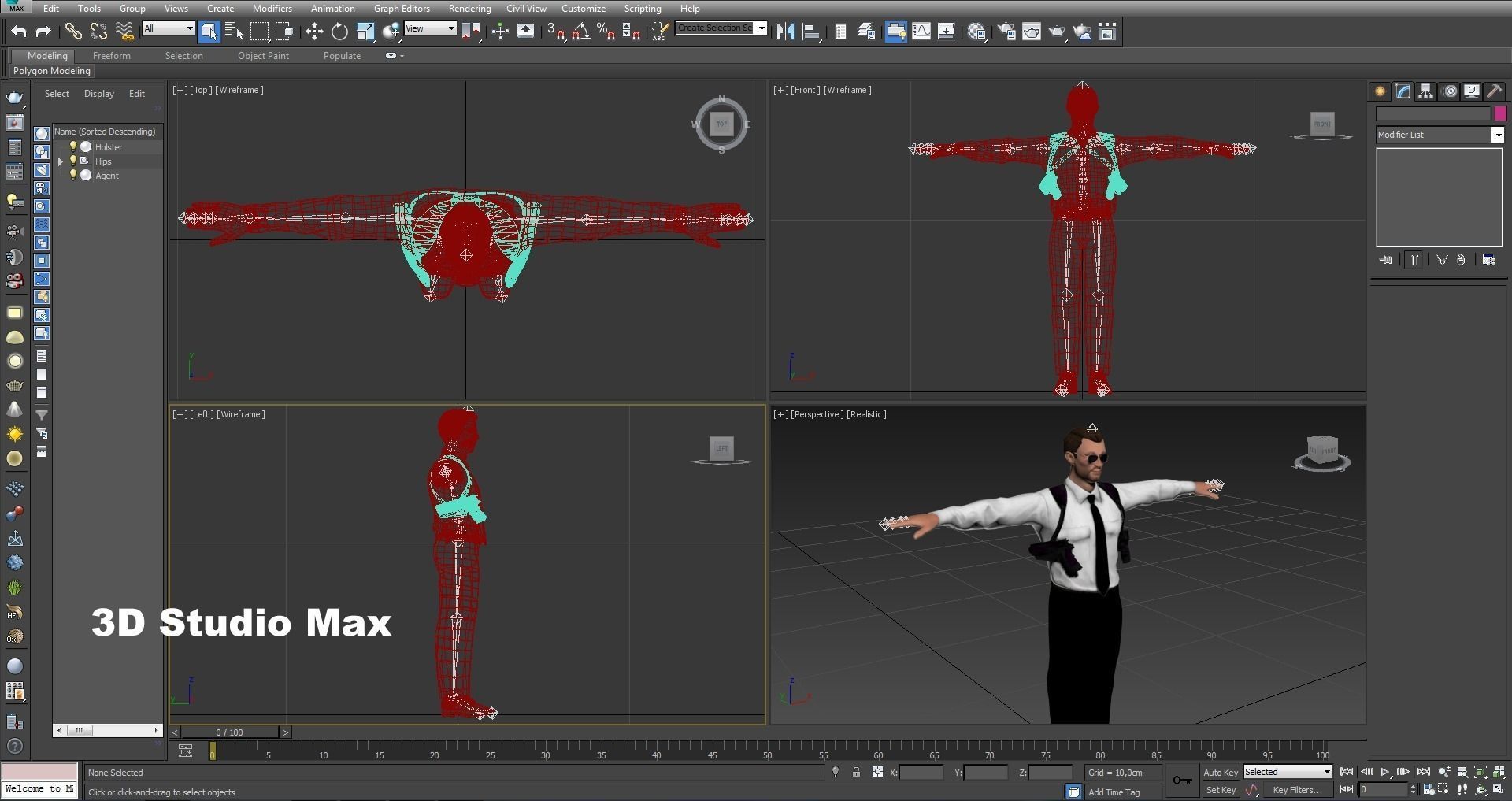Viewport: 1512px width, 801px height.
Task: Toggle Hips lightbulb visibility
Action: [73, 161]
